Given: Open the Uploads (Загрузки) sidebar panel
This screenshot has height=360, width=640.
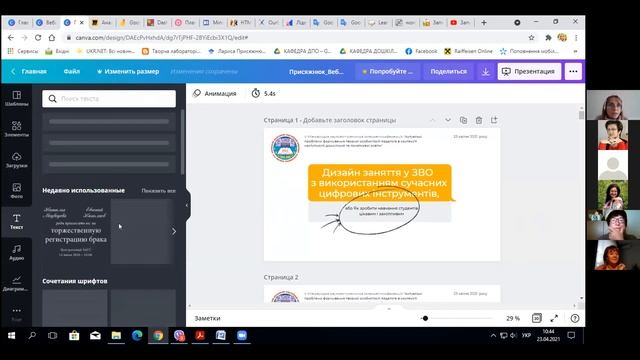Looking at the screenshot, I should pyautogui.click(x=16, y=160).
